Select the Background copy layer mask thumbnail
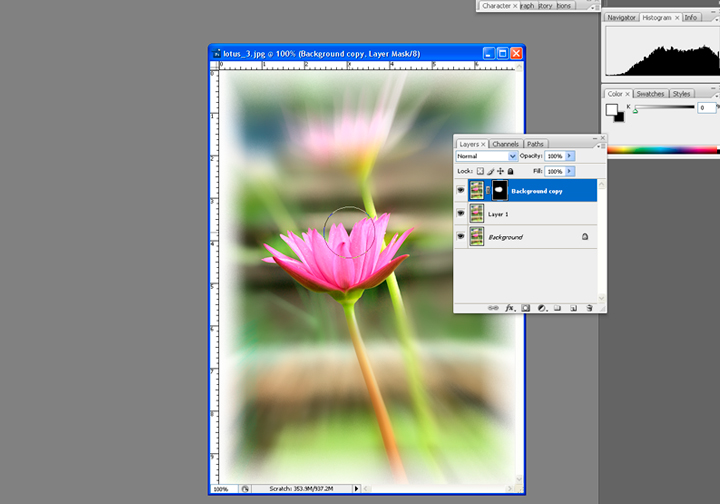The height and width of the screenshot is (504, 720). [498, 190]
